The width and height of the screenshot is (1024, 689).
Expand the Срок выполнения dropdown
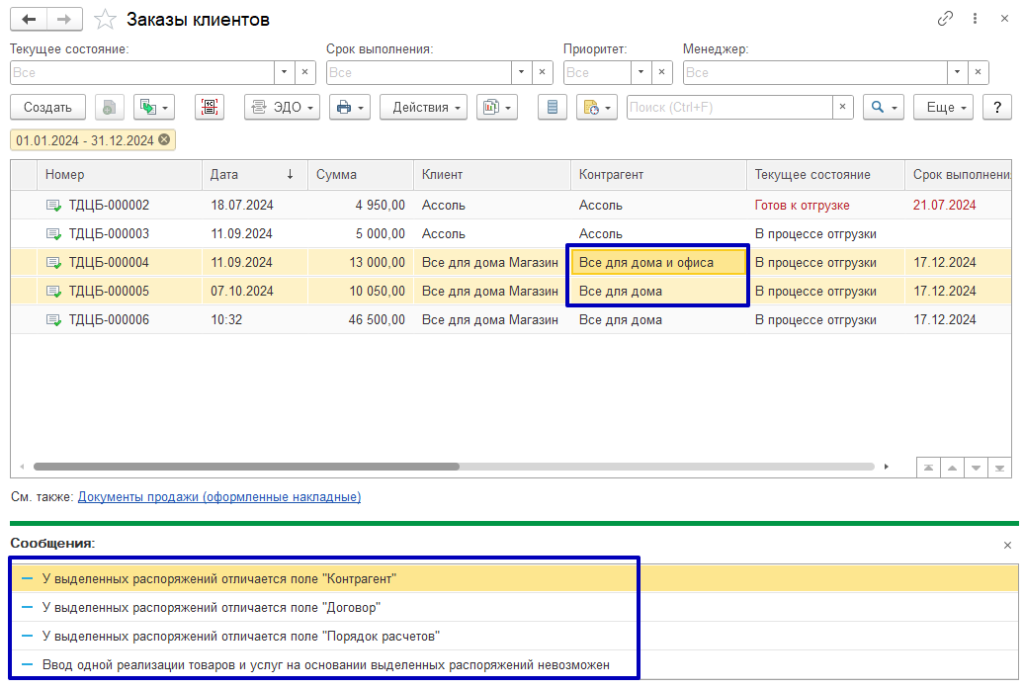[521, 72]
